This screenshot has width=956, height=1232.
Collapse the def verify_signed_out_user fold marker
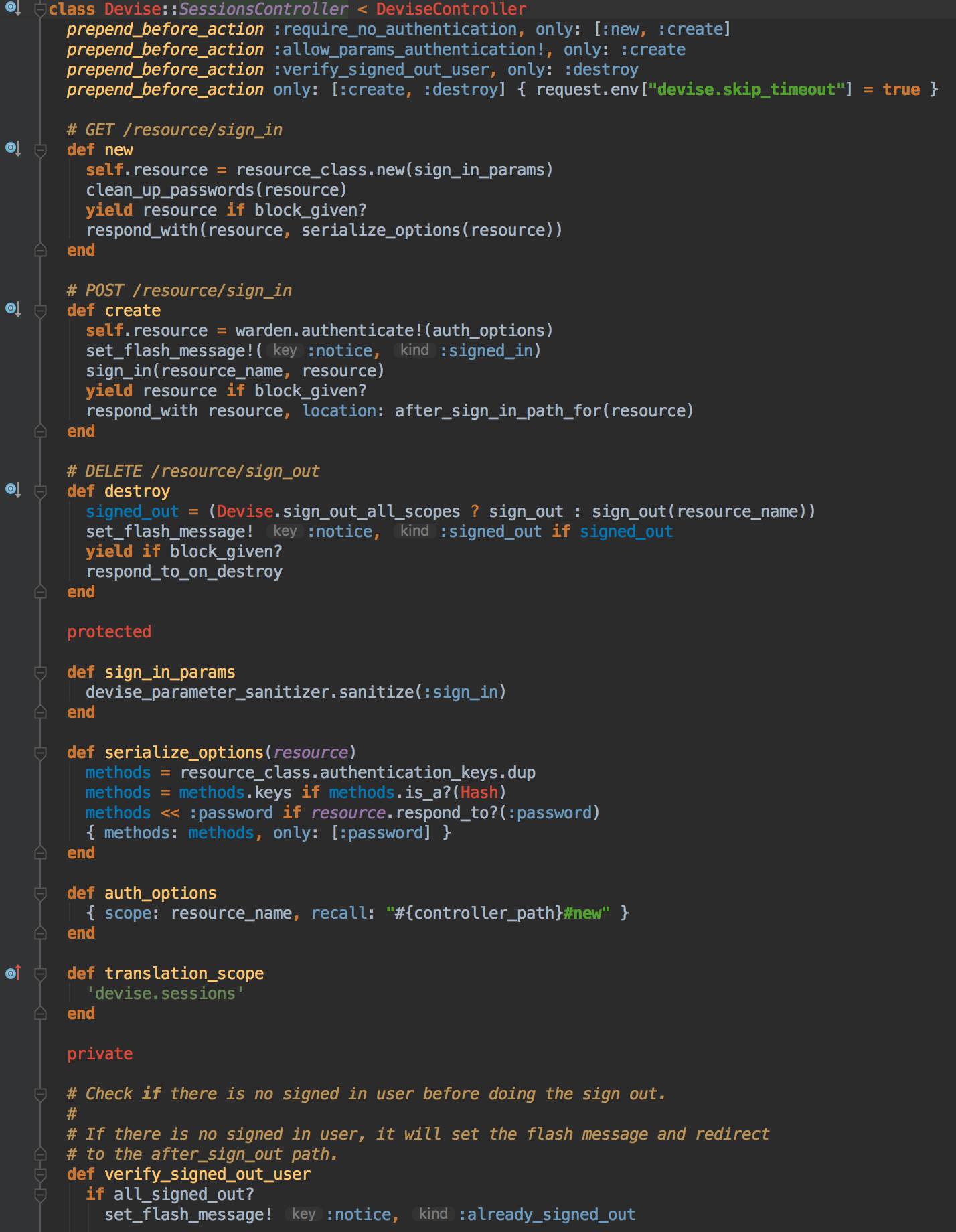click(40, 1174)
